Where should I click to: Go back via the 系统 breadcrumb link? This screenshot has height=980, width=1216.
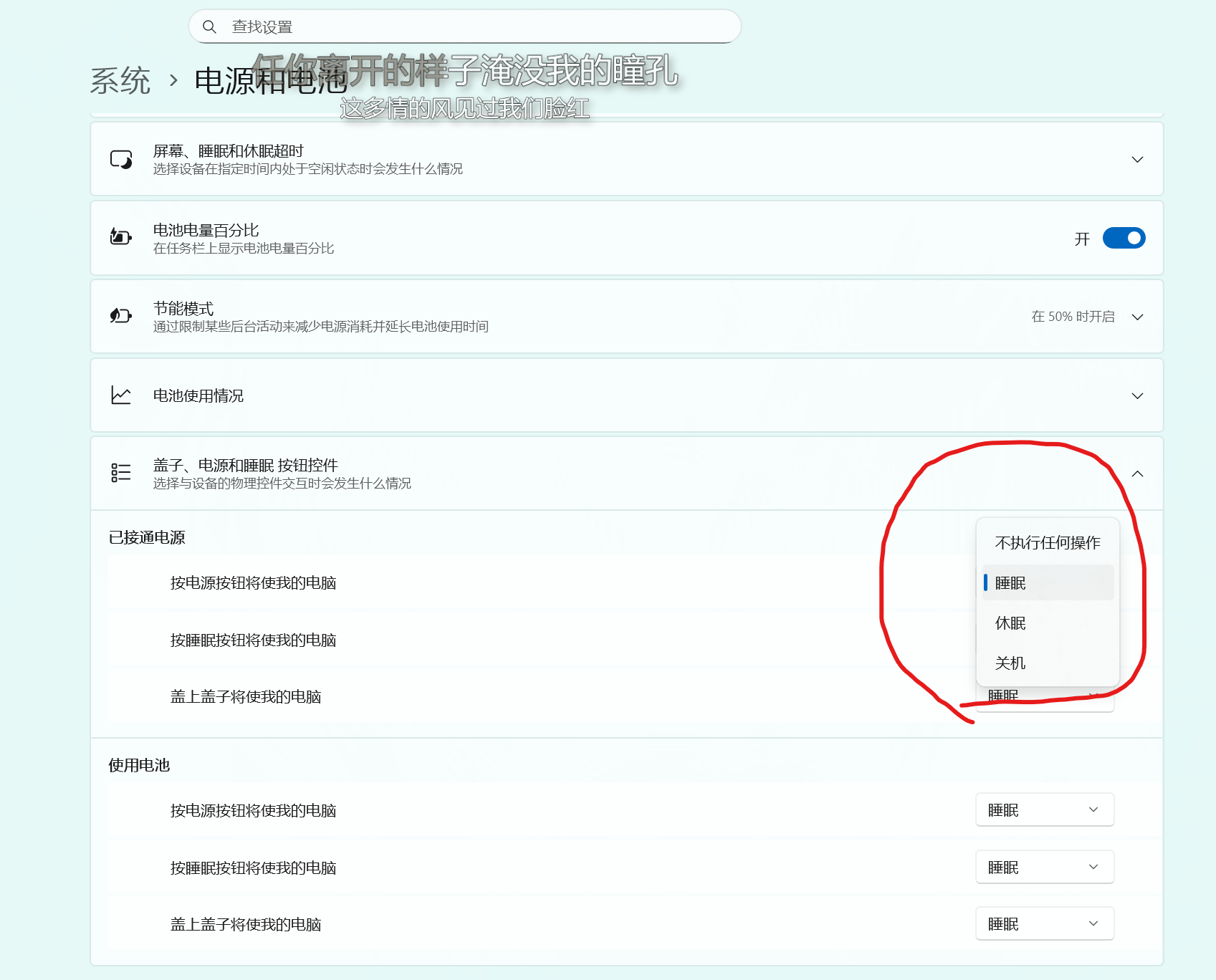[x=121, y=82]
